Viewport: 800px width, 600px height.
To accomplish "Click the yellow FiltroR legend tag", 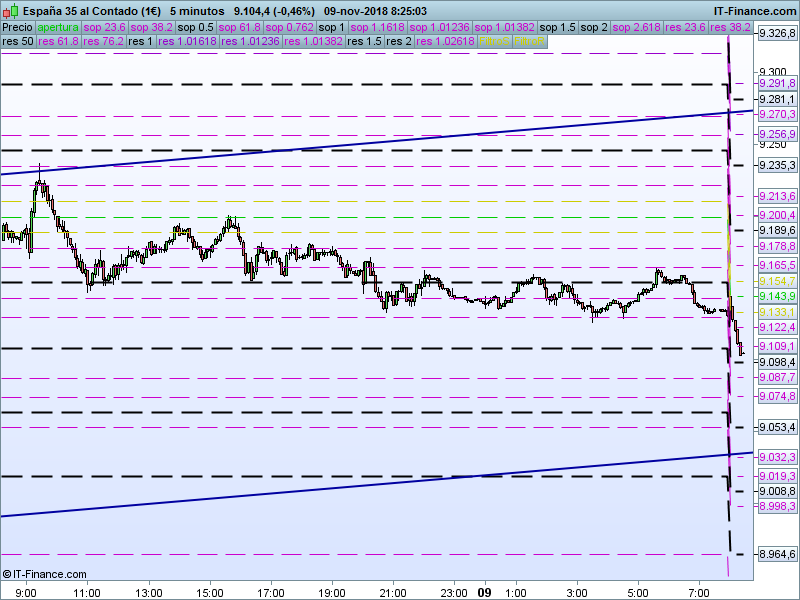I will coord(530,41).
